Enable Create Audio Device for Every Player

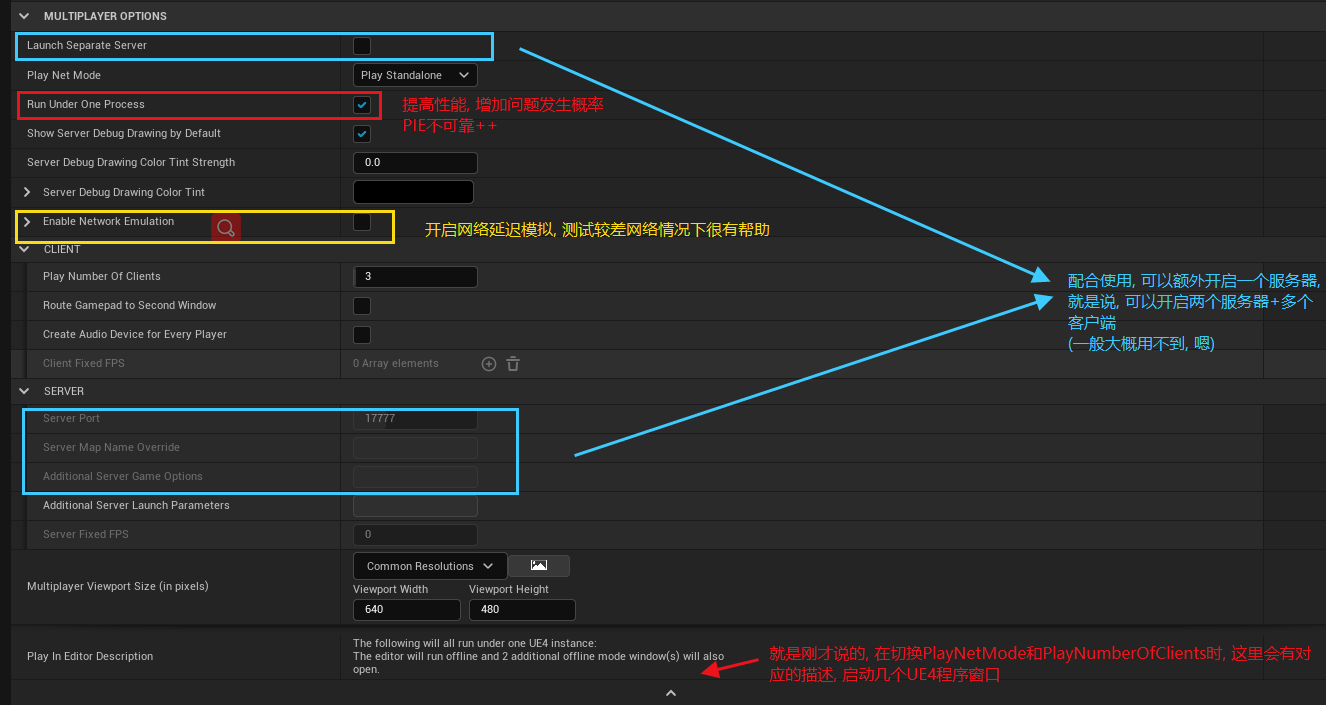(x=361, y=334)
